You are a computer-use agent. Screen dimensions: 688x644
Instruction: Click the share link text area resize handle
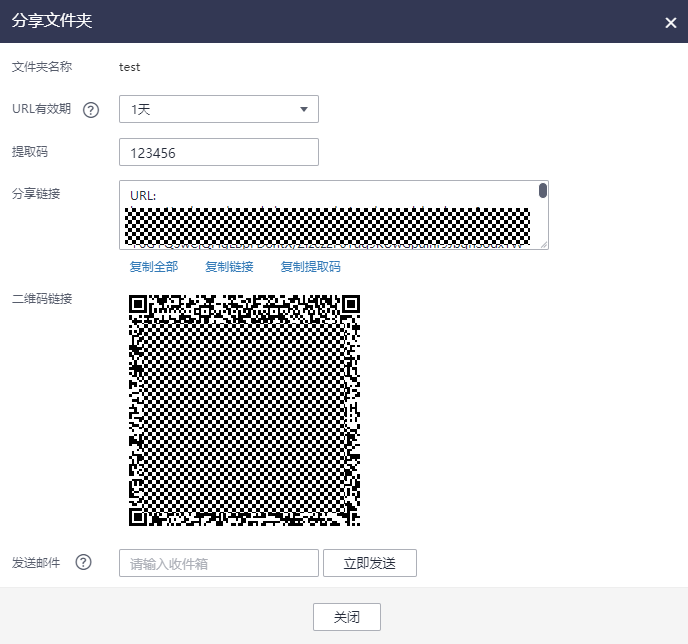(x=544, y=245)
